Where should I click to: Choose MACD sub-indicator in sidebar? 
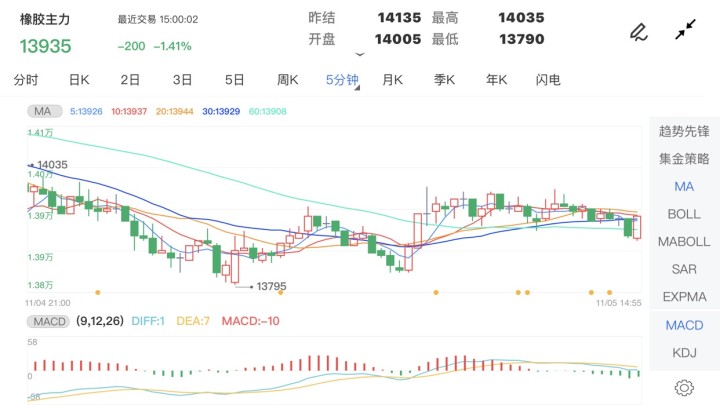tap(684, 325)
